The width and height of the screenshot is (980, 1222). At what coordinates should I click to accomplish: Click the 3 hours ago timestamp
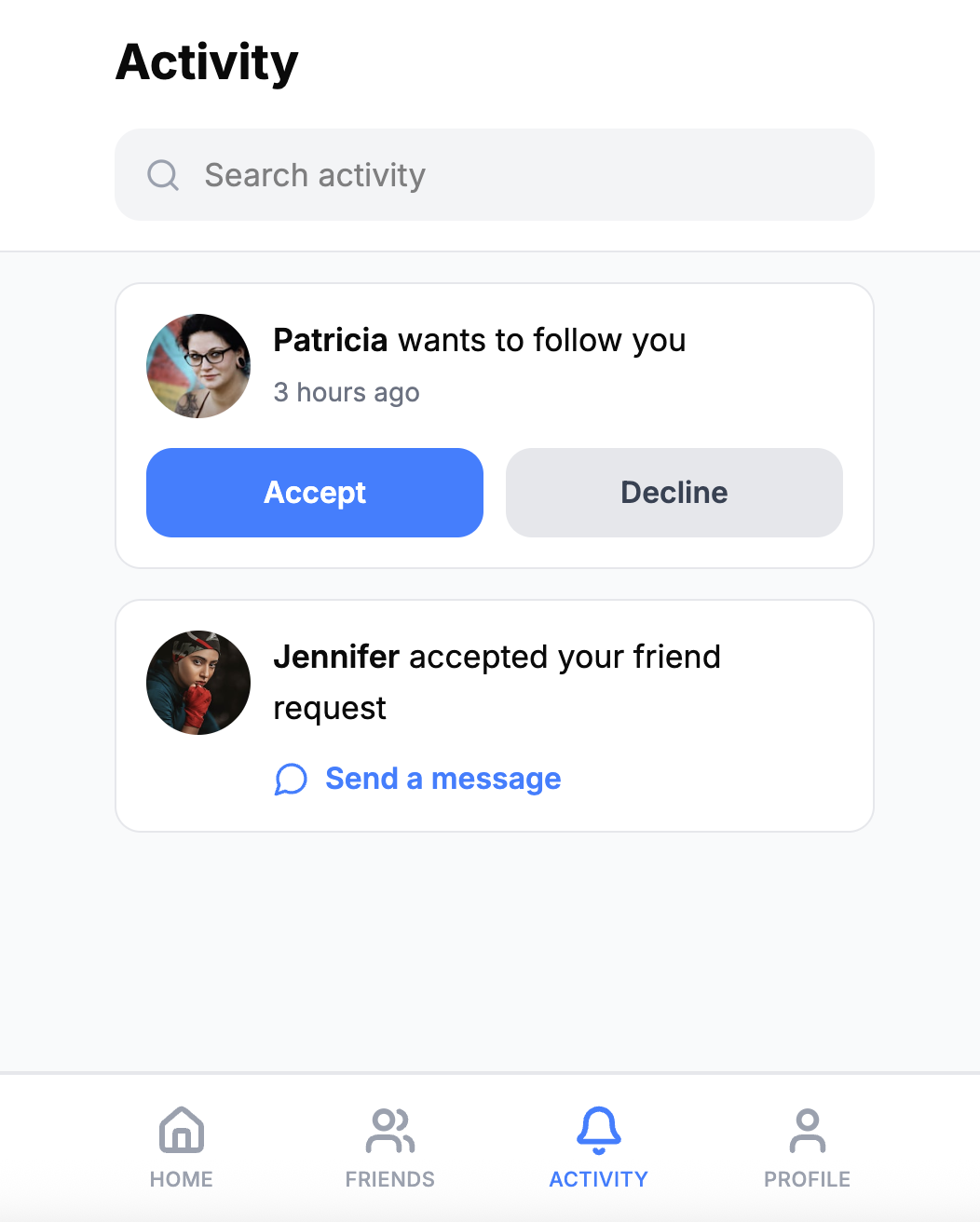pyautogui.click(x=347, y=392)
